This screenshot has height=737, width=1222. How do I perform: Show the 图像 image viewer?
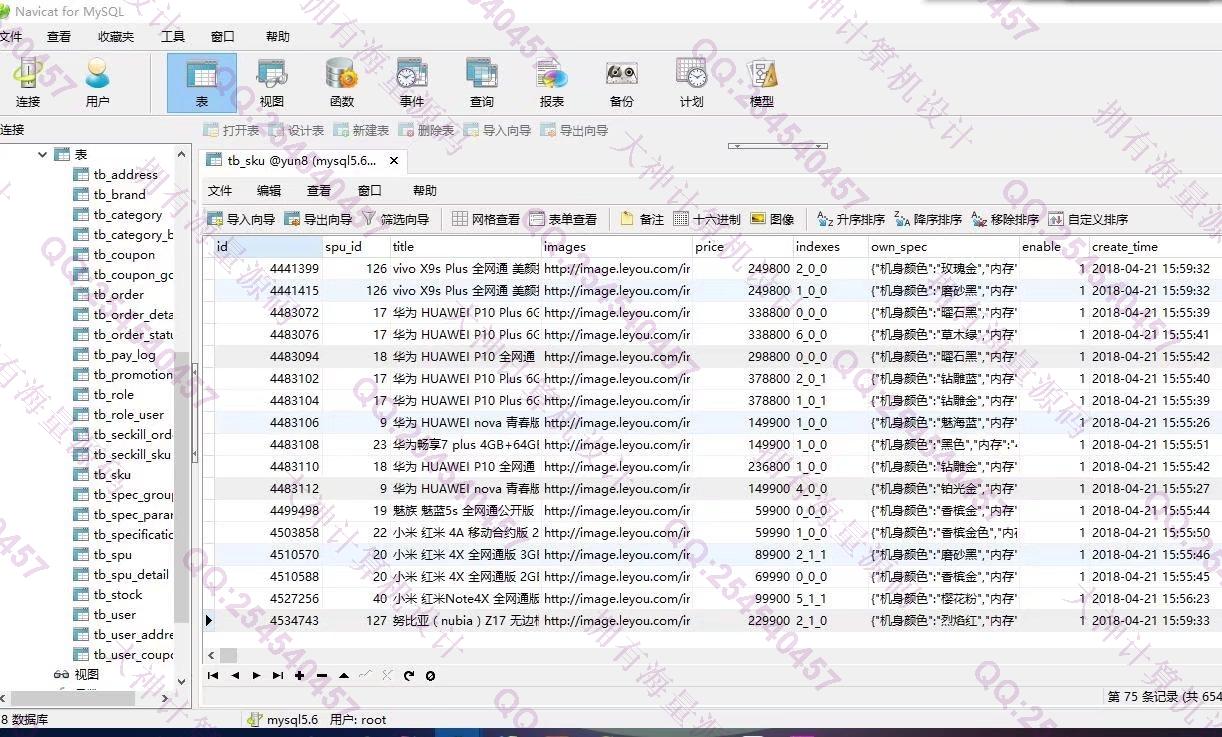772,219
